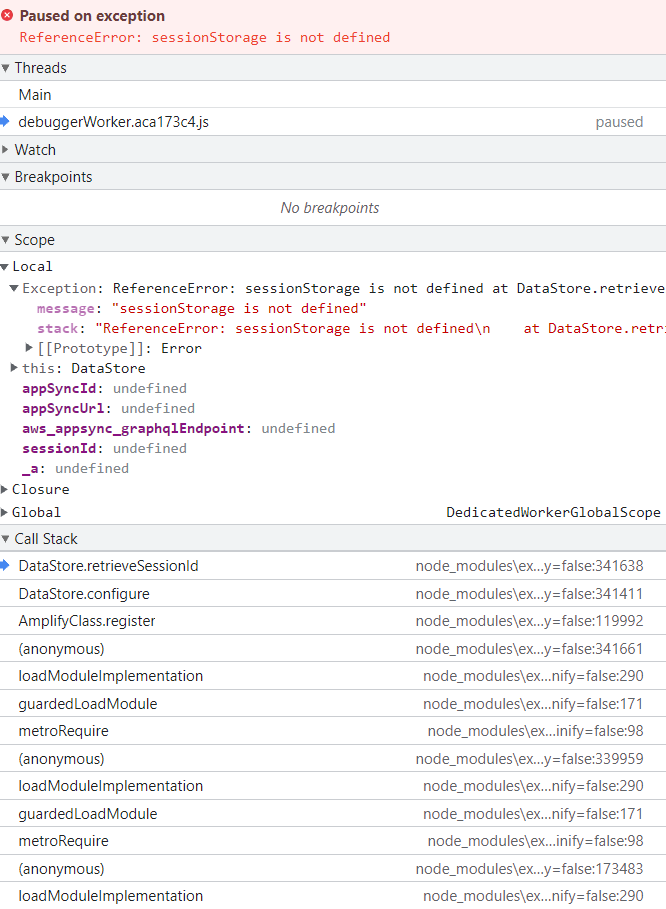Click the ReferenceError message in the banner
Image resolution: width=666 pixels, height=909 pixels.
click(205, 38)
